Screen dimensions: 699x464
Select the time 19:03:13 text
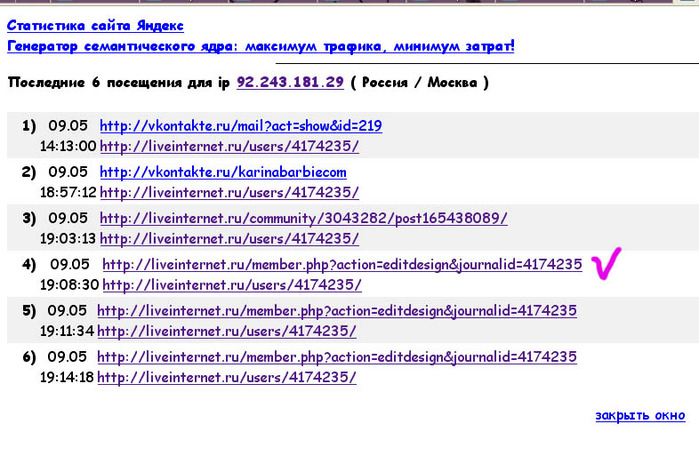coord(68,239)
